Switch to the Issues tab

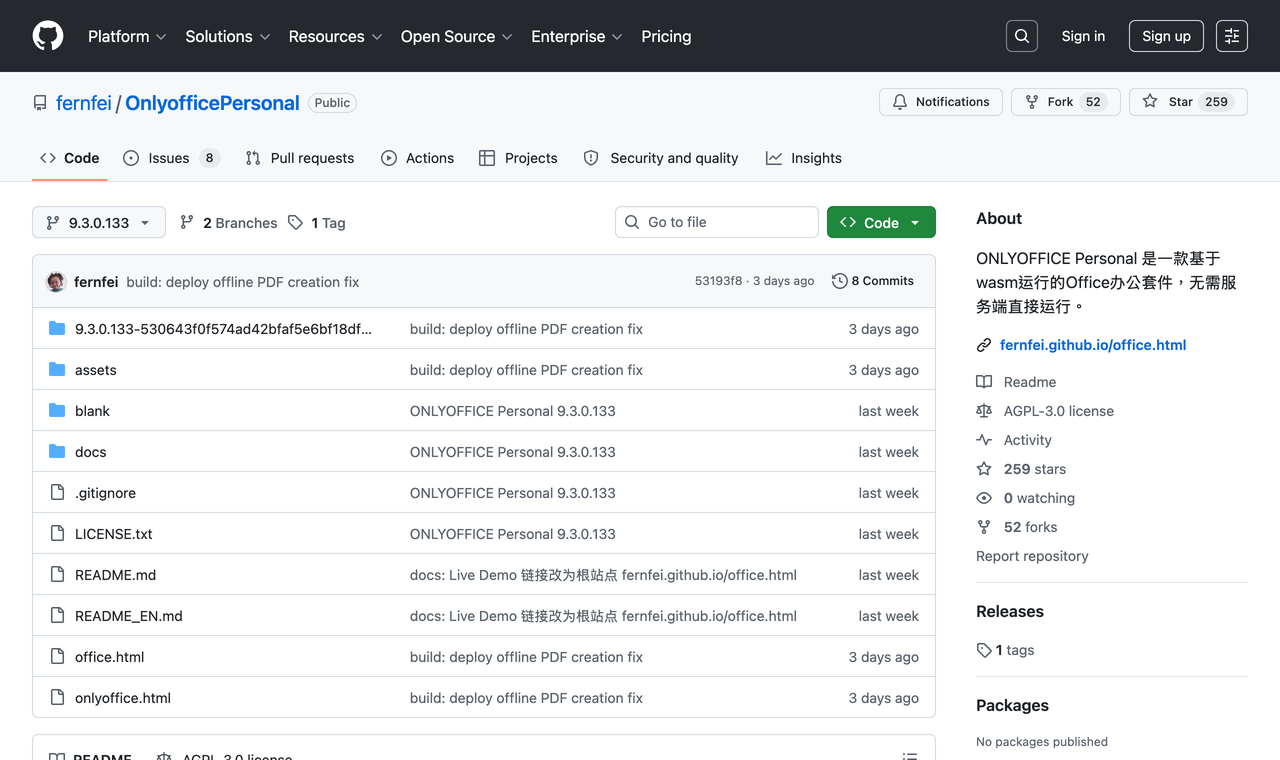click(x=171, y=158)
